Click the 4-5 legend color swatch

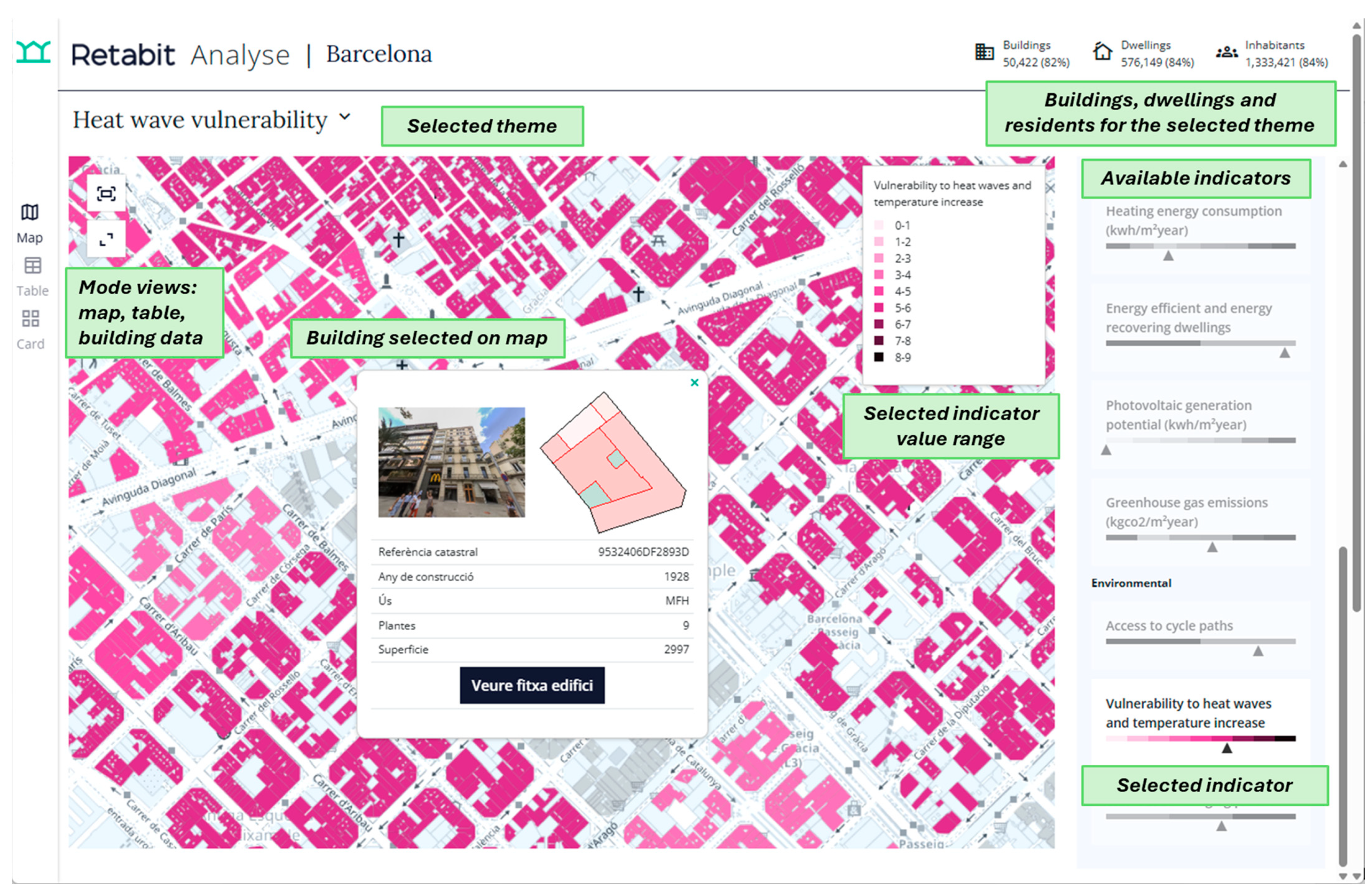pos(879,291)
